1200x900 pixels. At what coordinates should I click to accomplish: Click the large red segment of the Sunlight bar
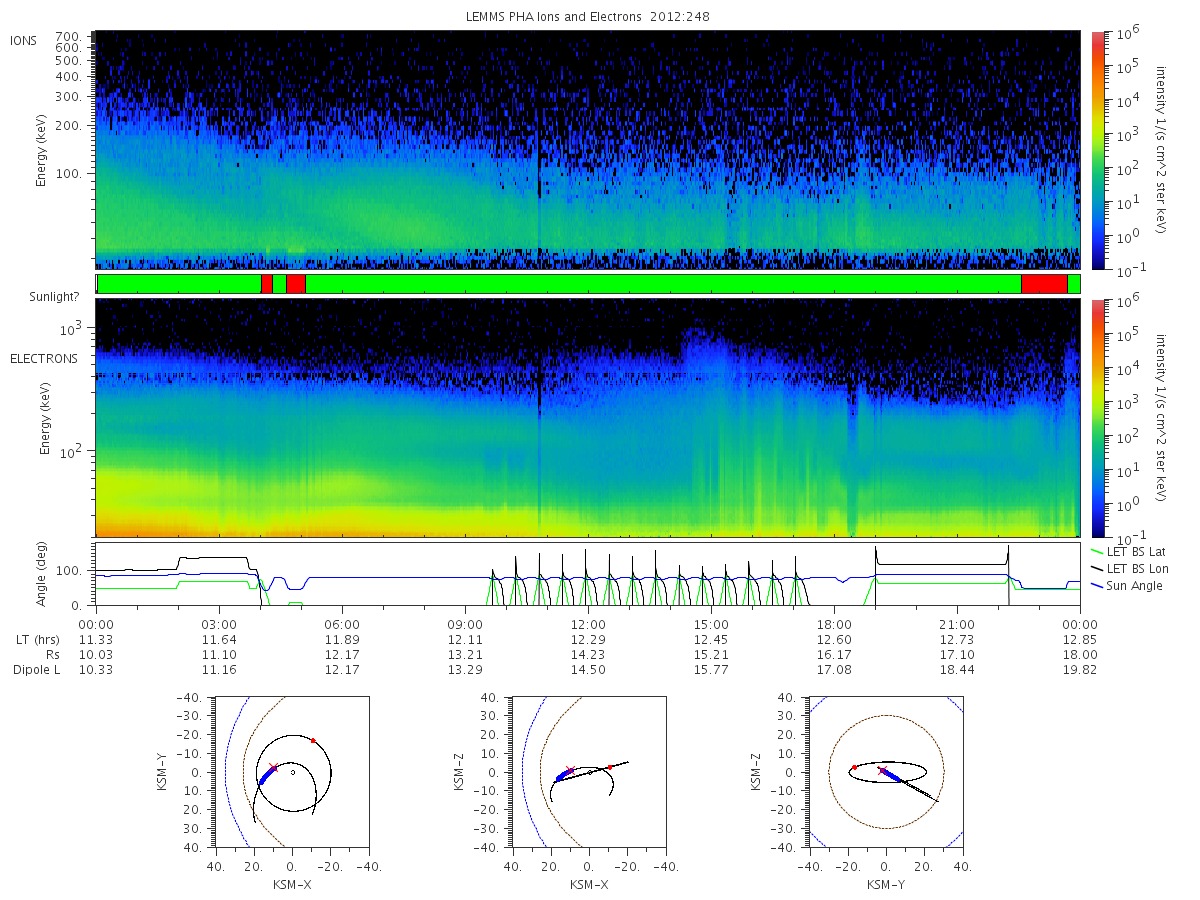[1044, 284]
